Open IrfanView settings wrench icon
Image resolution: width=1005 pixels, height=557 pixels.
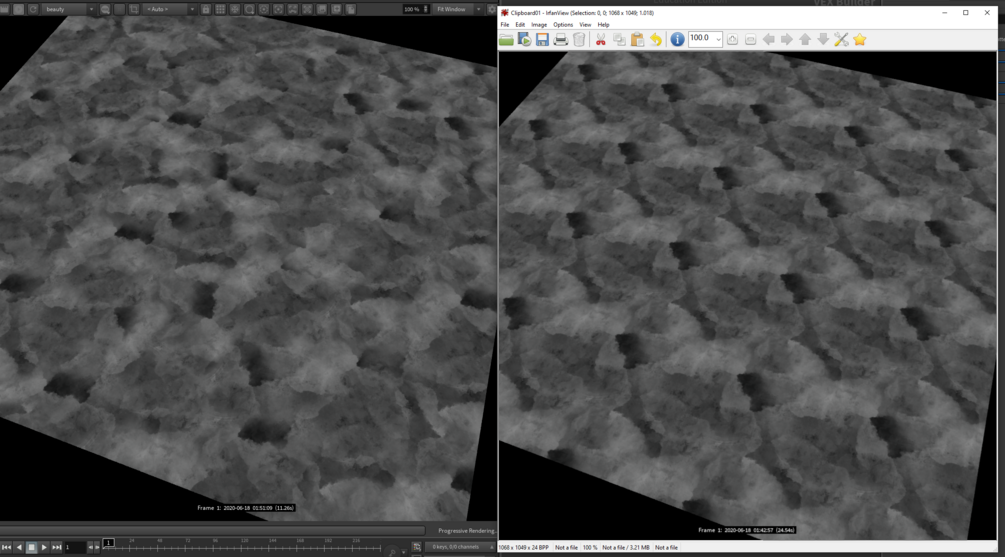pos(842,40)
